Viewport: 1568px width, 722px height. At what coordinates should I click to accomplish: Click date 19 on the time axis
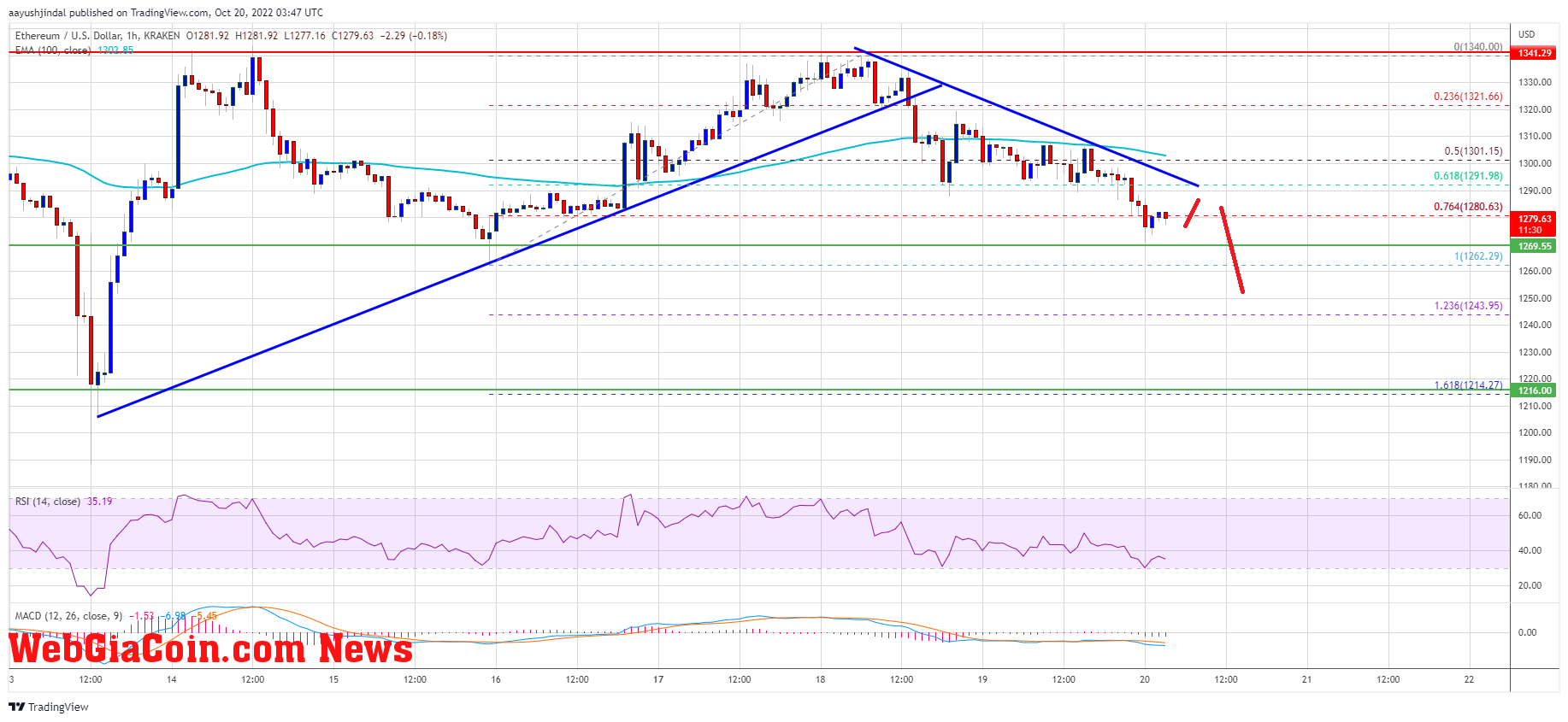point(982,680)
